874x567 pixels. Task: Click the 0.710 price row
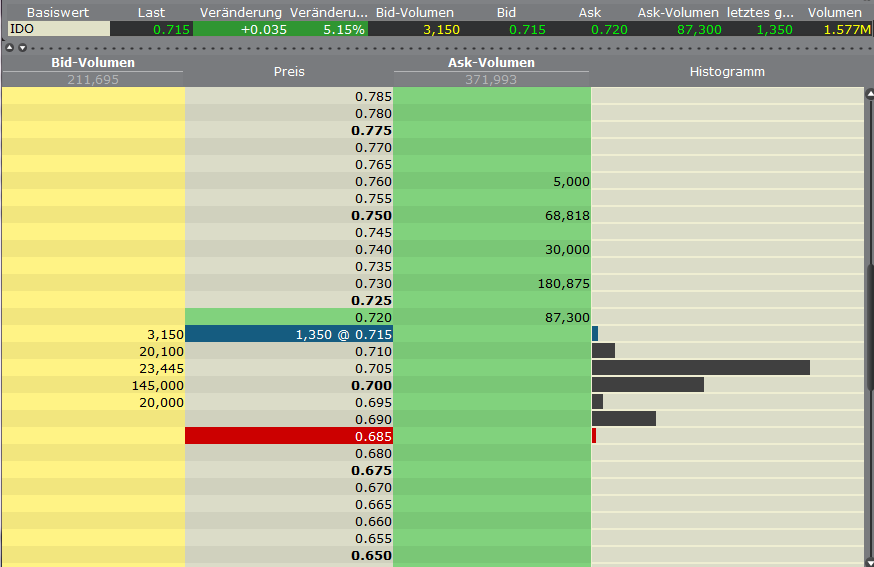coord(289,351)
